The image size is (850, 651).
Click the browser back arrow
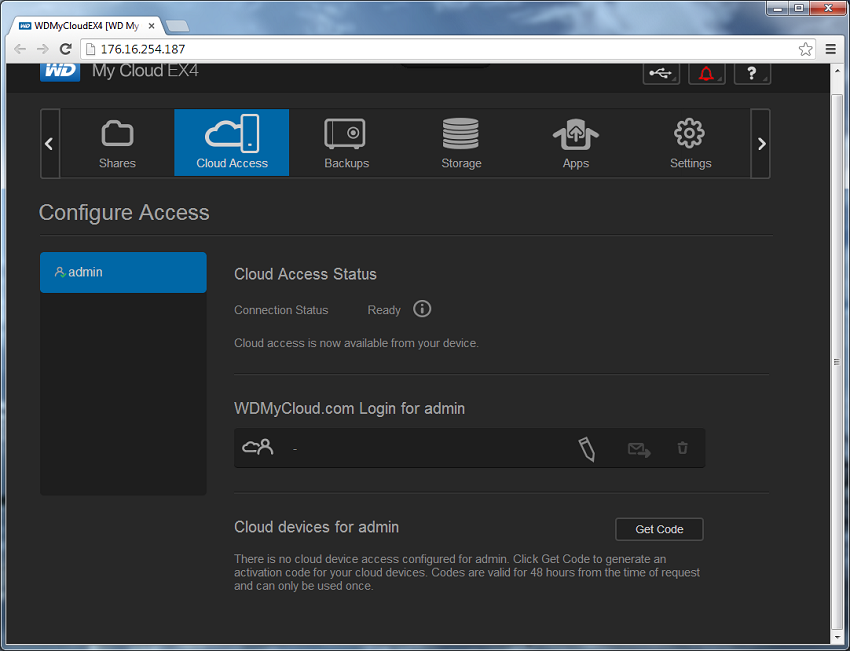(20, 49)
